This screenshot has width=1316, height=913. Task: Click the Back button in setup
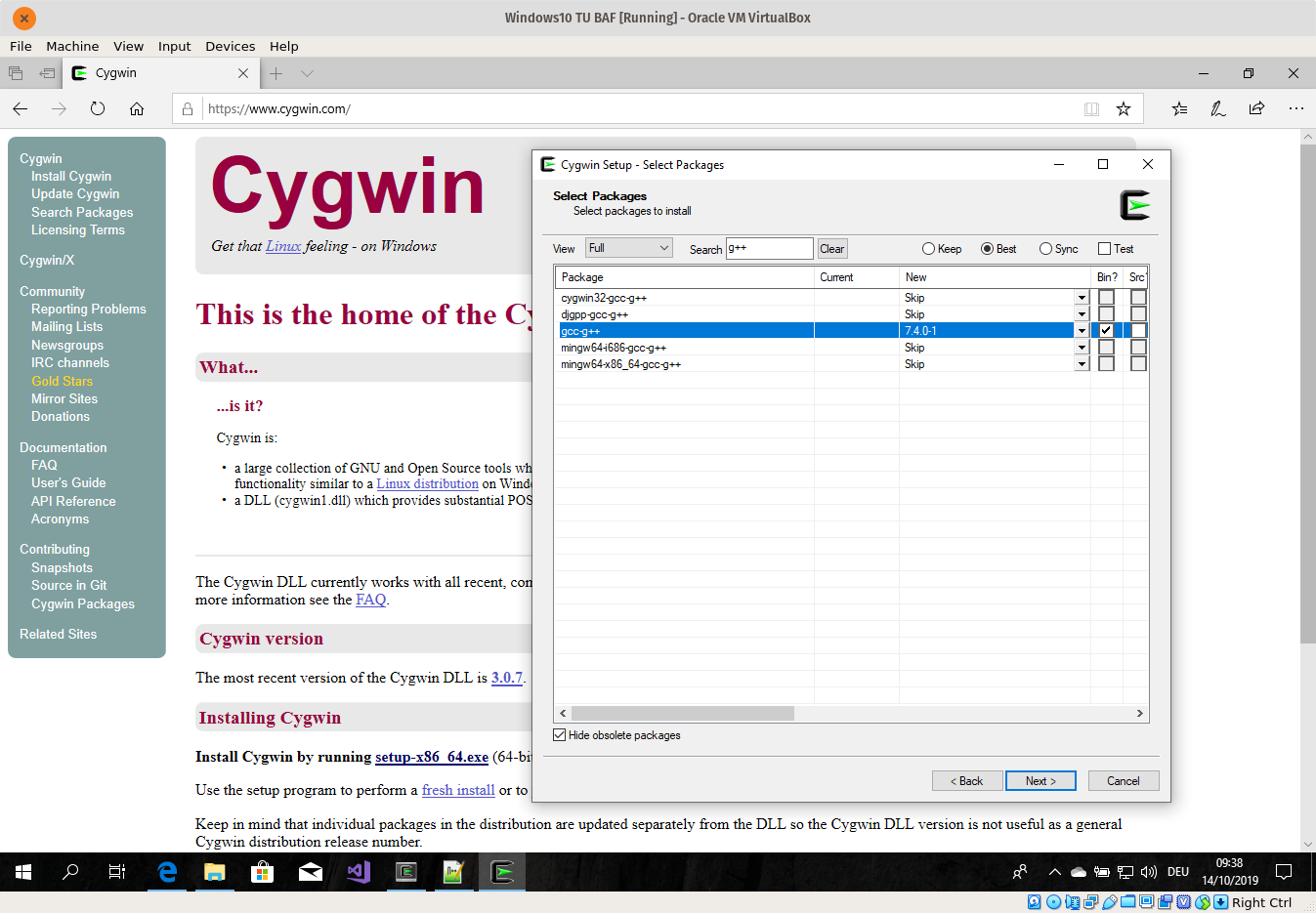967,781
